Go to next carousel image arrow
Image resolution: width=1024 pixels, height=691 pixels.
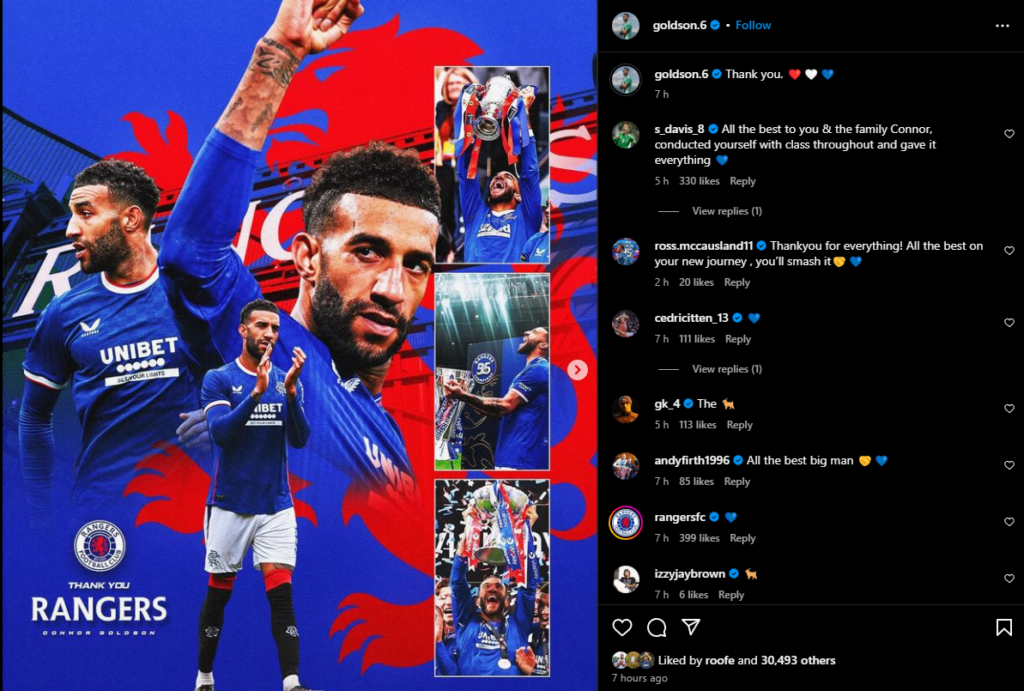[577, 370]
